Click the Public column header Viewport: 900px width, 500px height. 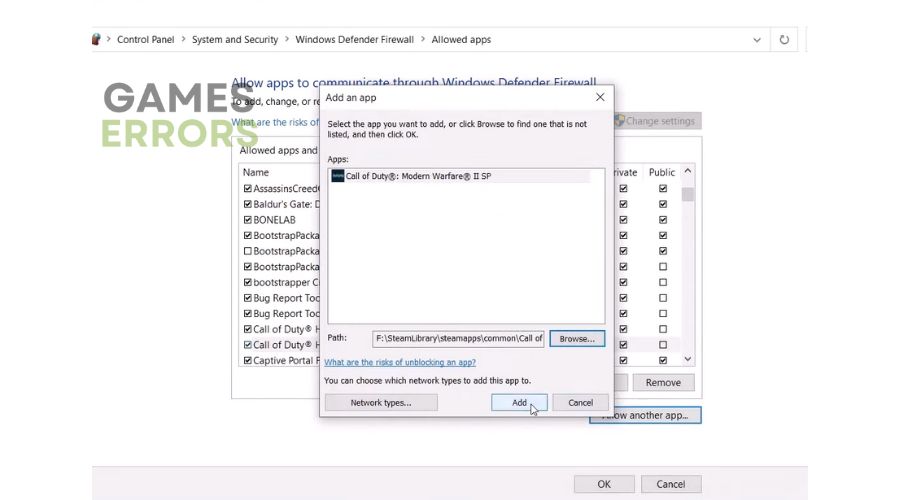(x=662, y=172)
